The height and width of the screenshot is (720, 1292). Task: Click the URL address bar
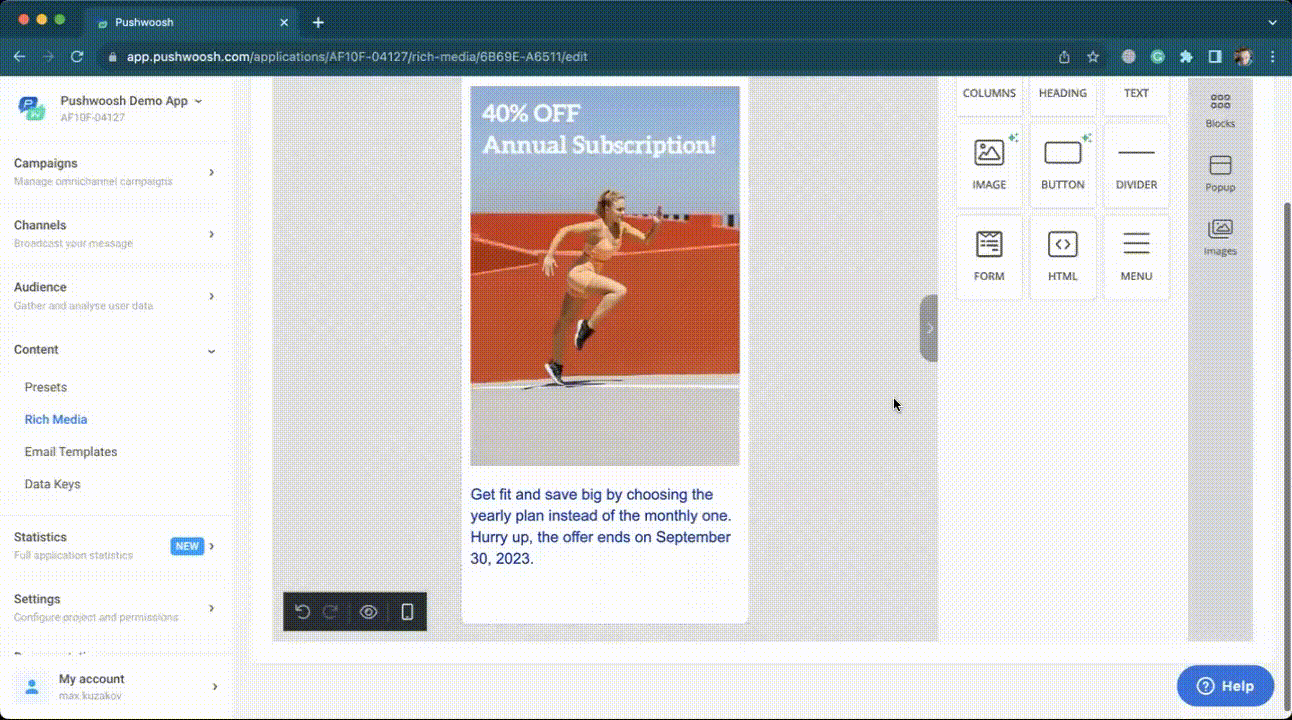coord(570,57)
